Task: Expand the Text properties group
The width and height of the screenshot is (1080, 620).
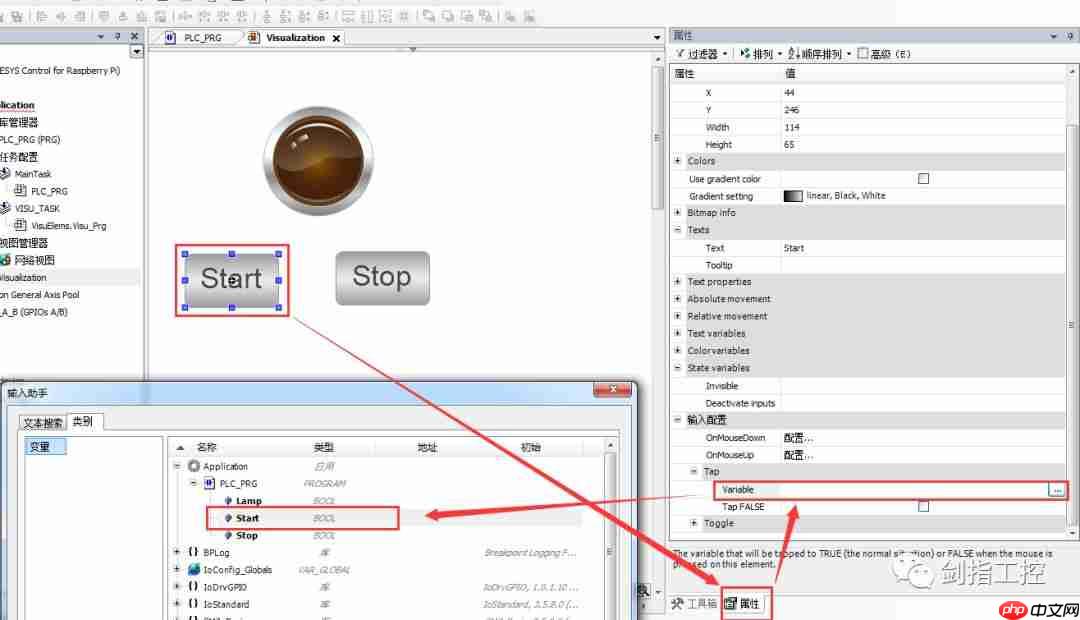Action: (677, 281)
